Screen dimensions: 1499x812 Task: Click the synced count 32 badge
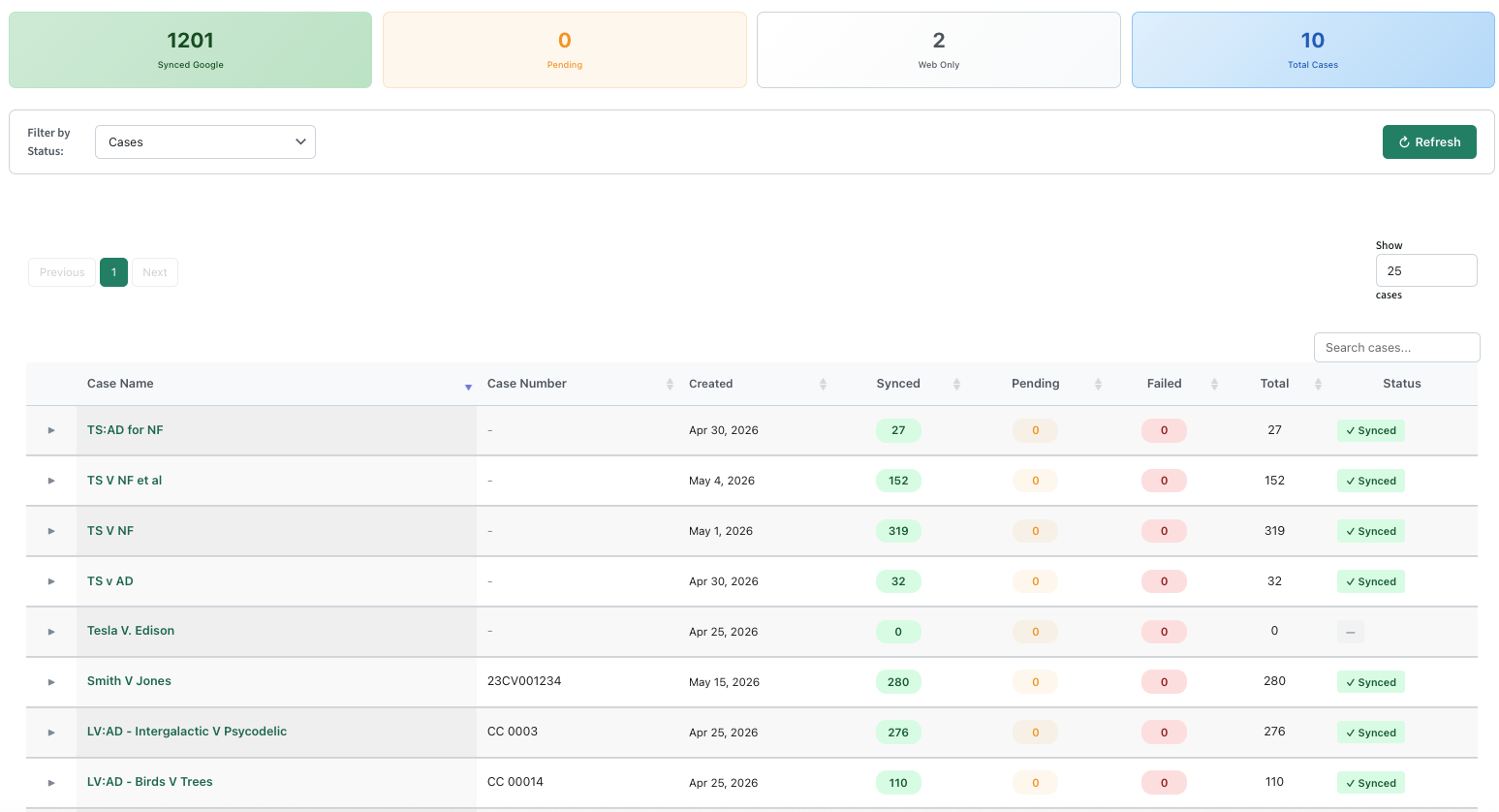point(898,581)
